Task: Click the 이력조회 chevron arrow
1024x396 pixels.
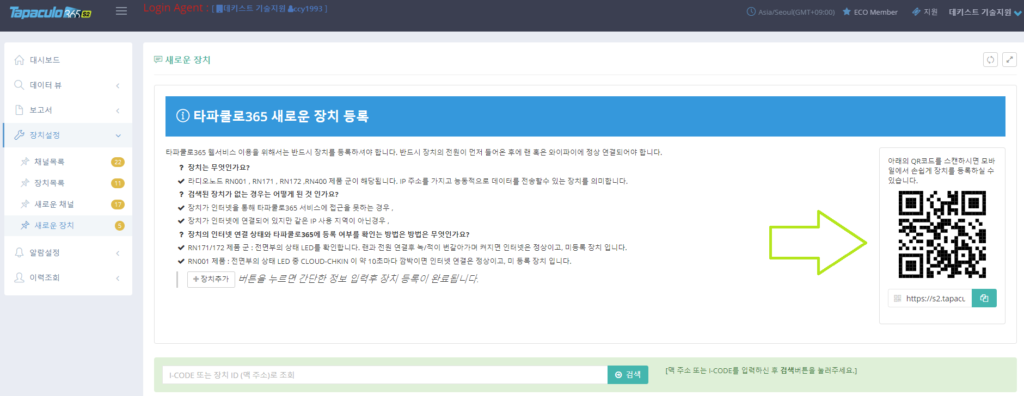Action: click(118, 278)
